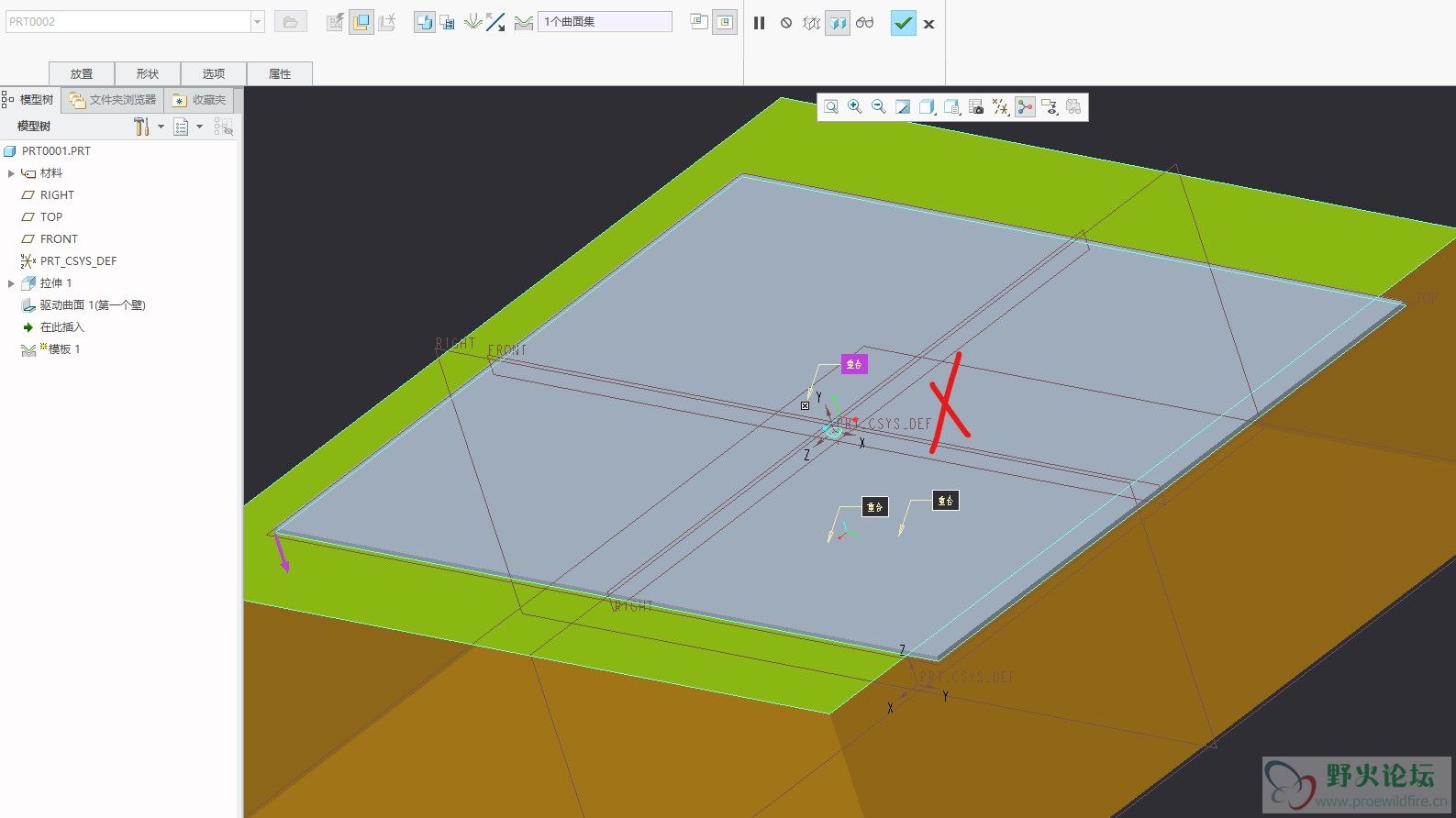The image size is (1456, 818).
Task: Click the zoom in icon
Action: pos(855,107)
